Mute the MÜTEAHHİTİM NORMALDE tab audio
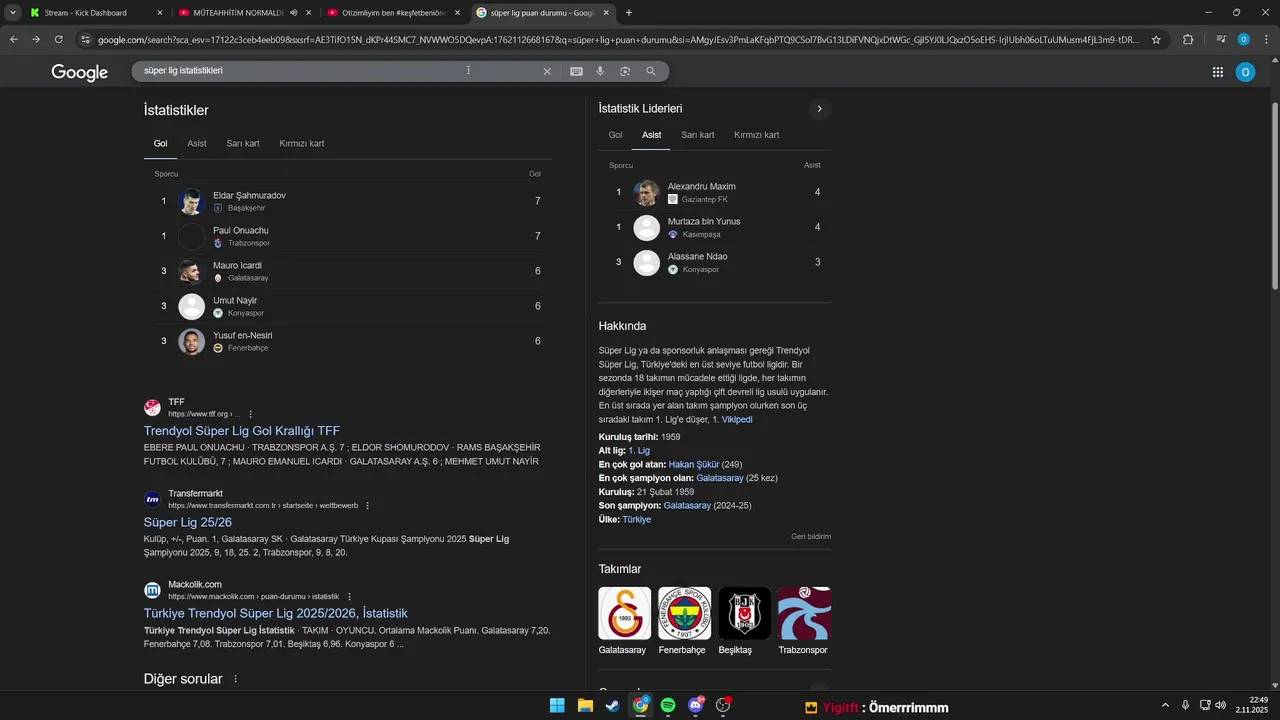Image resolution: width=1280 pixels, height=720 pixels. click(x=293, y=13)
